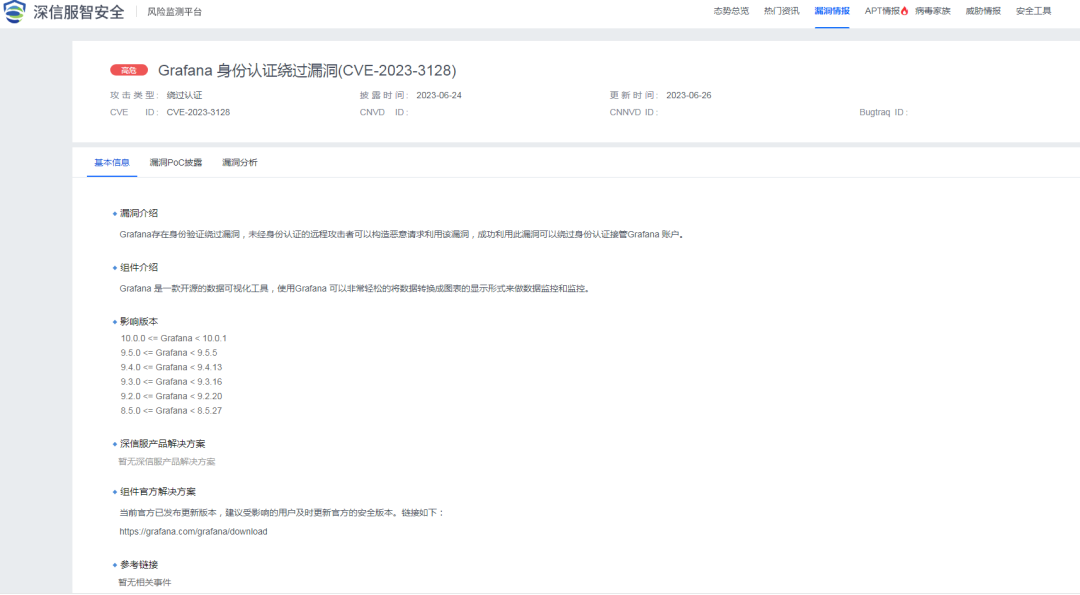Click the version line Grafana < 9.2.20

[172, 396]
